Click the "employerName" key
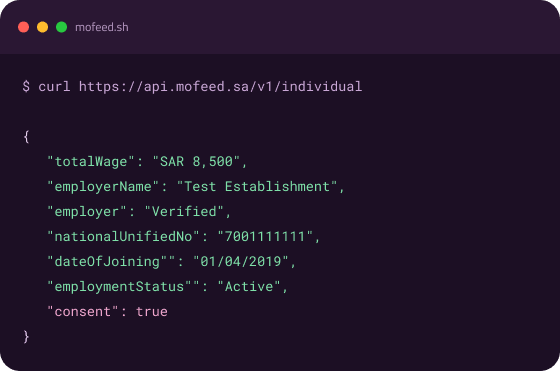 (x=103, y=186)
